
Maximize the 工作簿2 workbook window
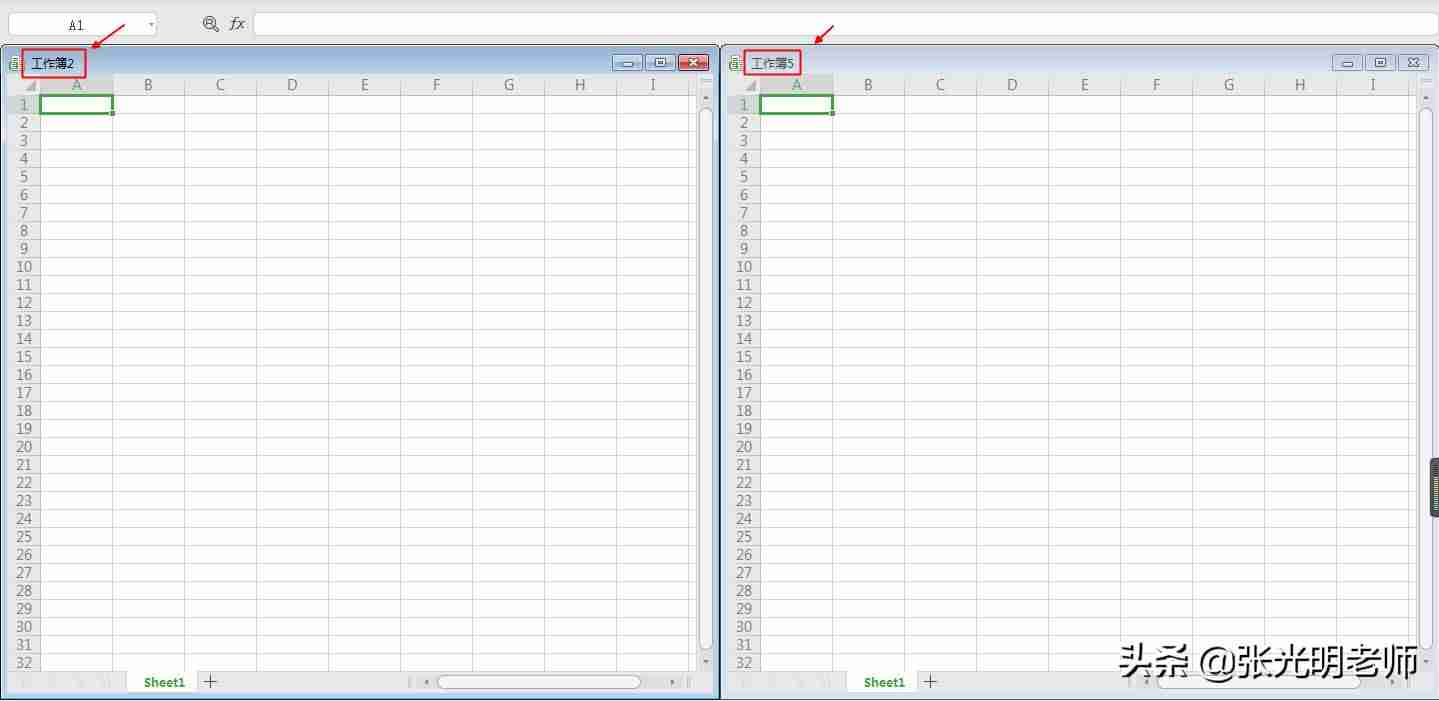click(660, 63)
